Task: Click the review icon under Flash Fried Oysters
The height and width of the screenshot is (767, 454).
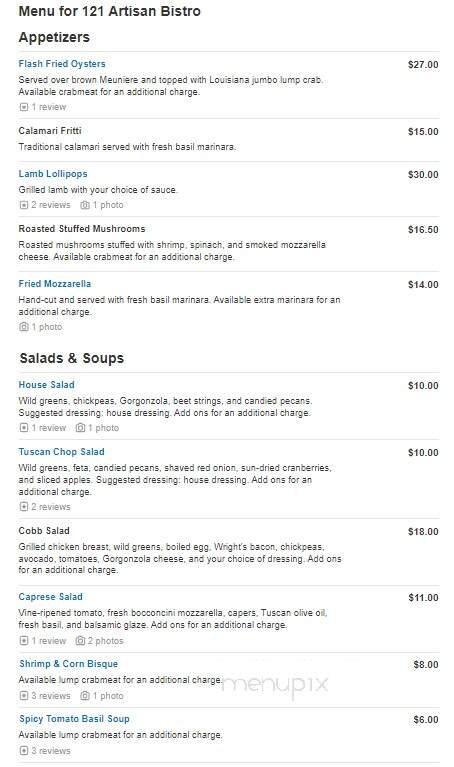Action: tap(23, 107)
